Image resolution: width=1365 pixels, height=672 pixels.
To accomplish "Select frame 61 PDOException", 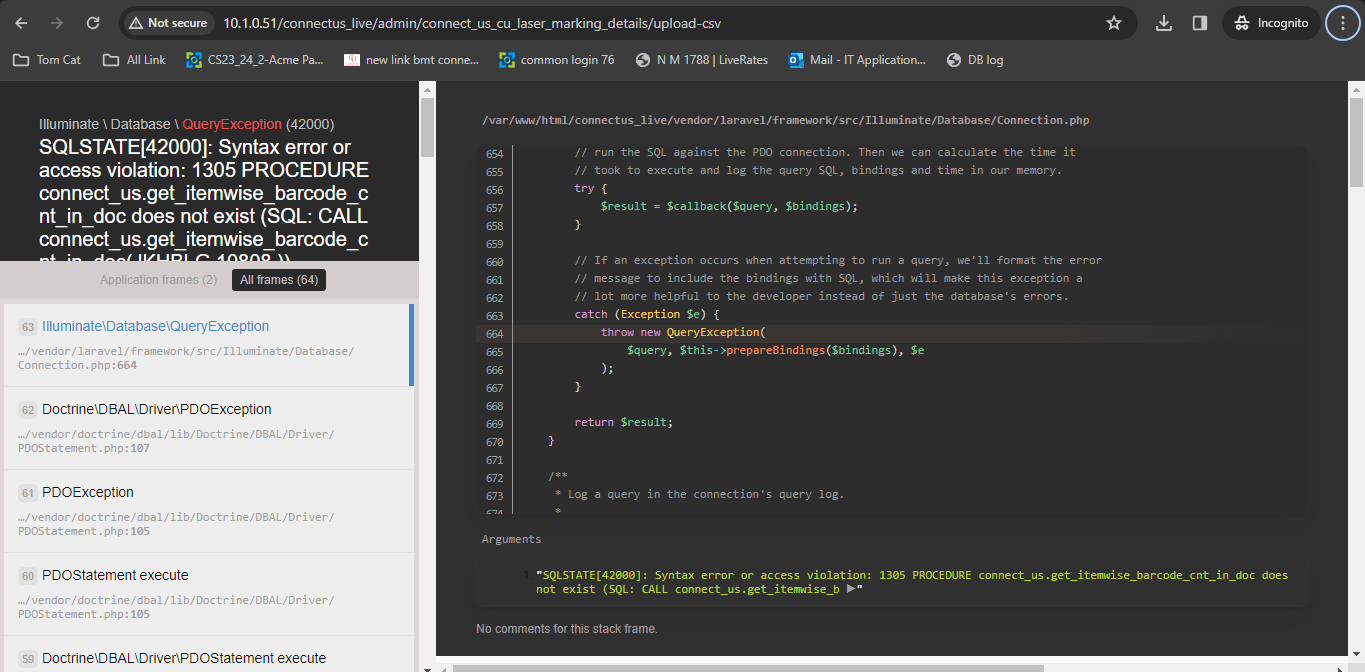I will tap(207, 511).
